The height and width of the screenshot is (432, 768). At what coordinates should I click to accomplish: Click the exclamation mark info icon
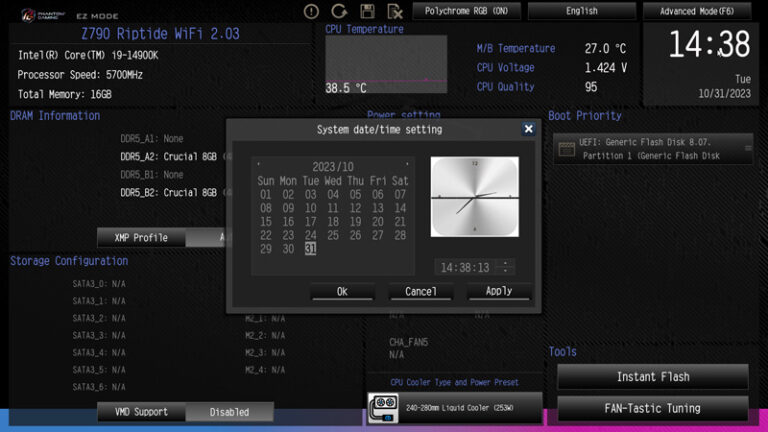coord(311,11)
